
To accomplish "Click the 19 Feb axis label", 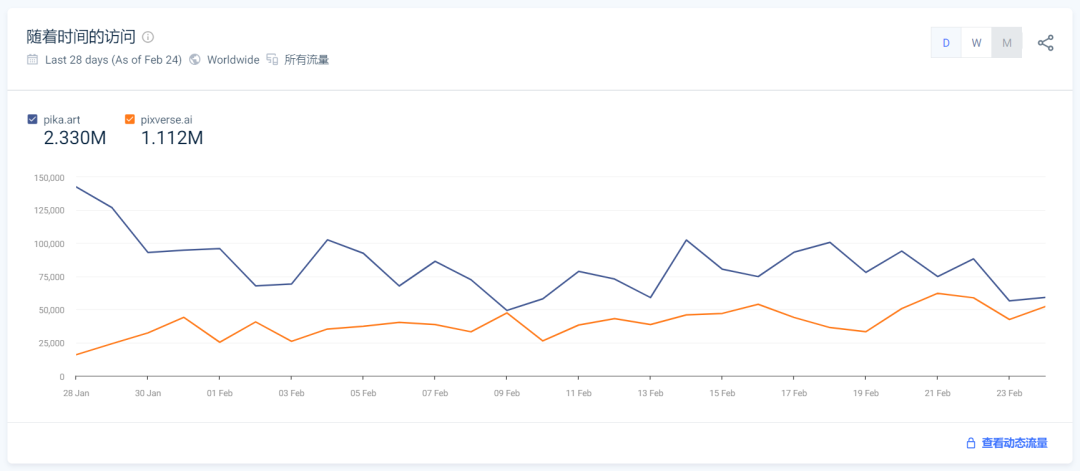I will [x=865, y=393].
